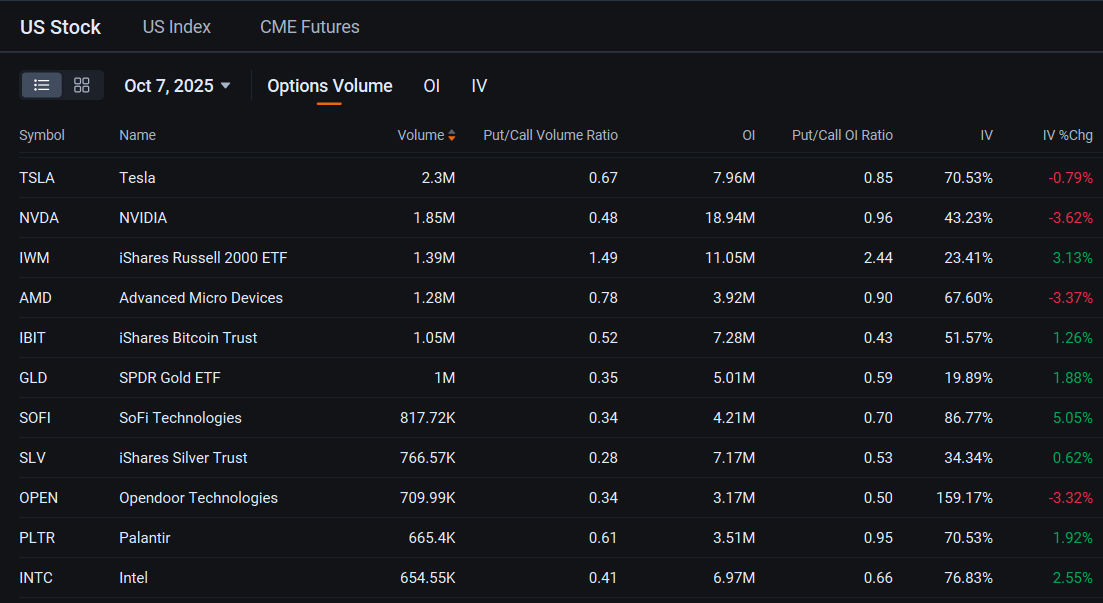Select the Options Volume tab

[x=330, y=86]
